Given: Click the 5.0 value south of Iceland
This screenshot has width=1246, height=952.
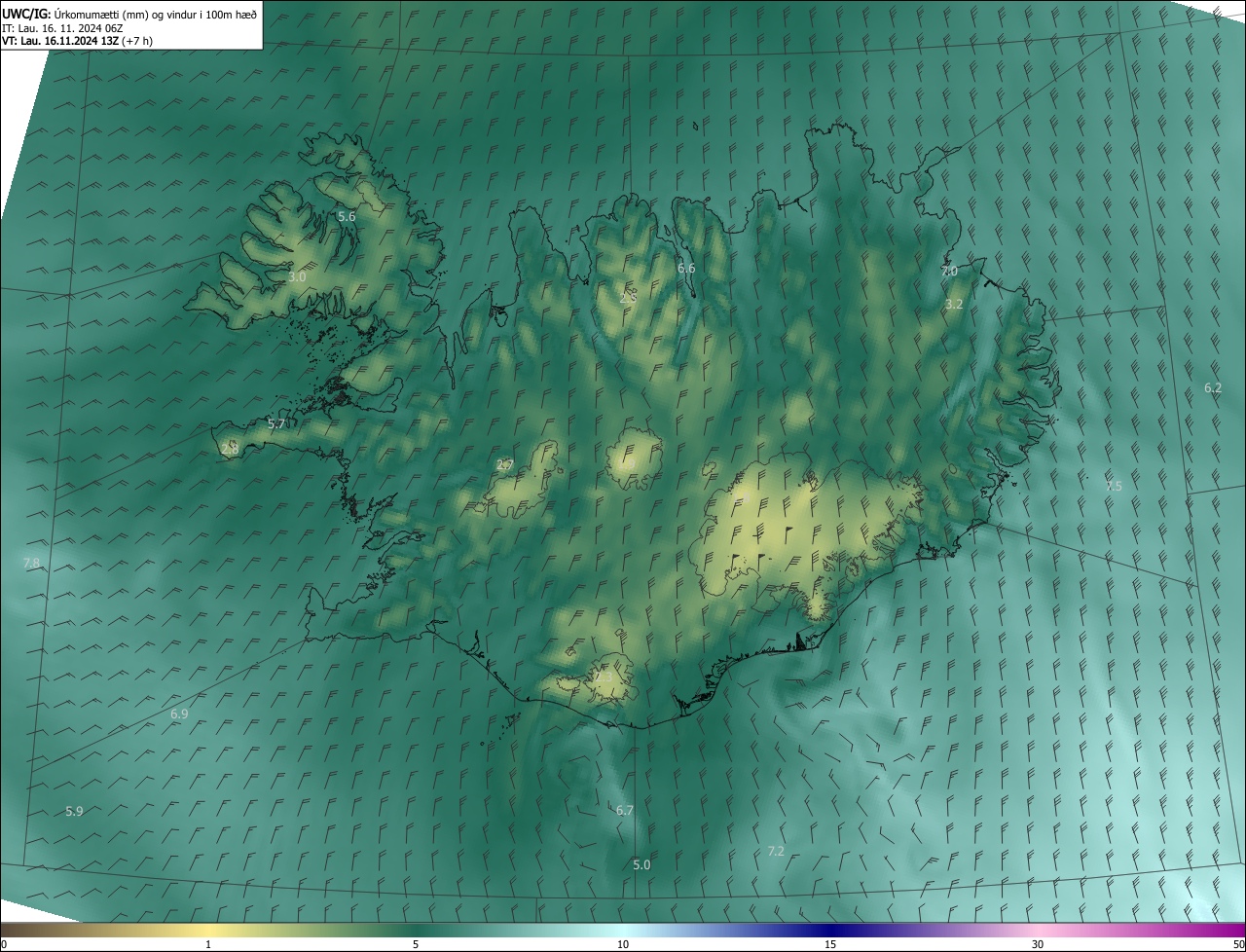Looking at the screenshot, I should click(x=641, y=865).
